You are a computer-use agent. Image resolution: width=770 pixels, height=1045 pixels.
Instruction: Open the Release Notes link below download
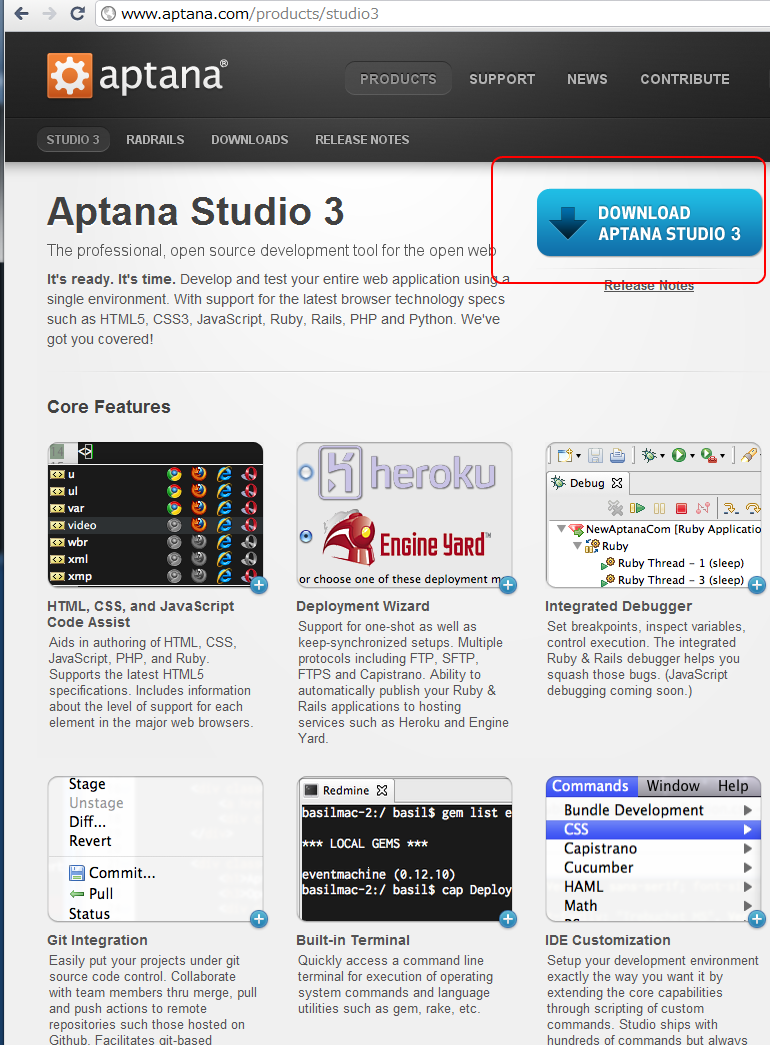click(x=649, y=285)
